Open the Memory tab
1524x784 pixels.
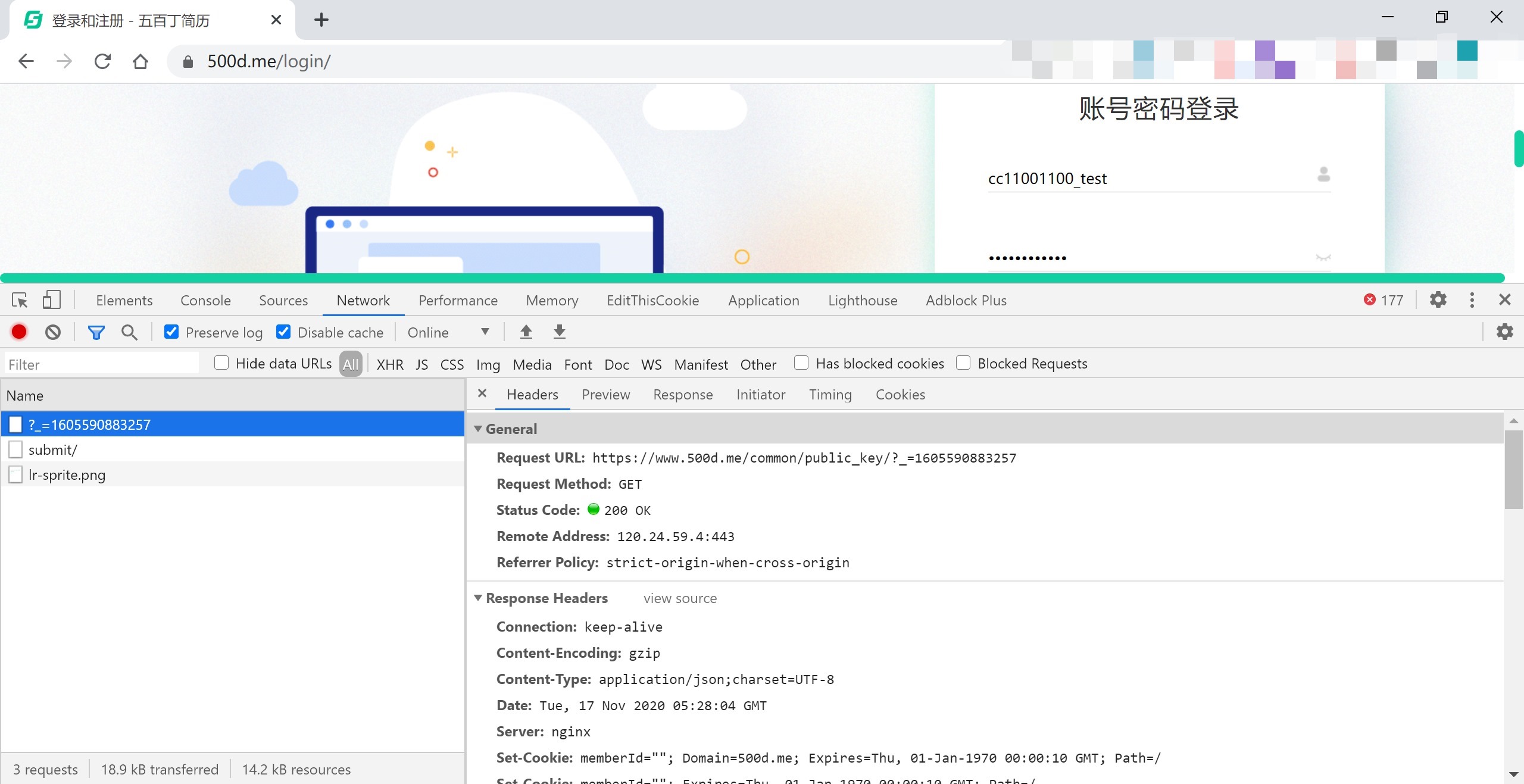552,300
